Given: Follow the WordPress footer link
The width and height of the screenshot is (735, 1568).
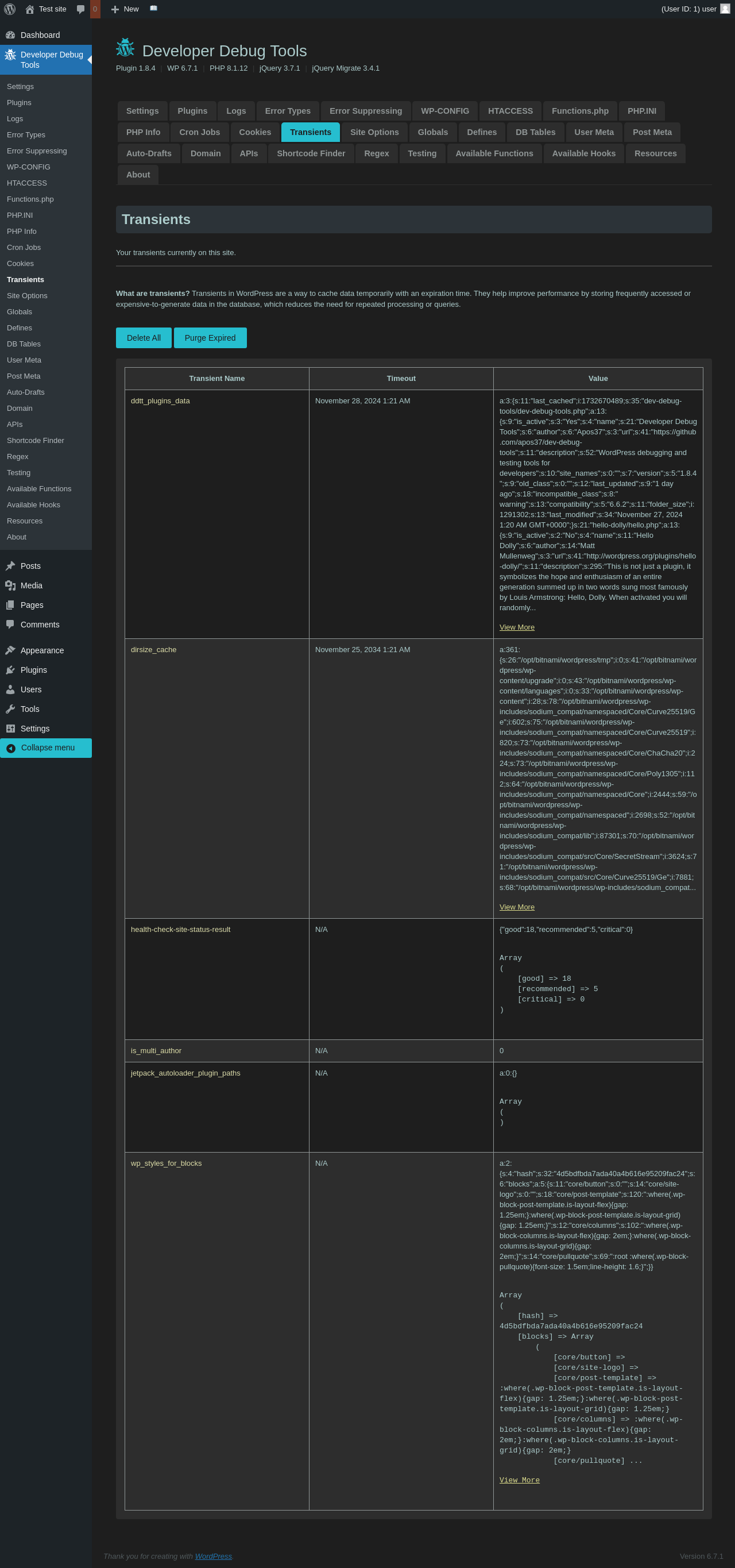Looking at the screenshot, I should (x=213, y=1556).
